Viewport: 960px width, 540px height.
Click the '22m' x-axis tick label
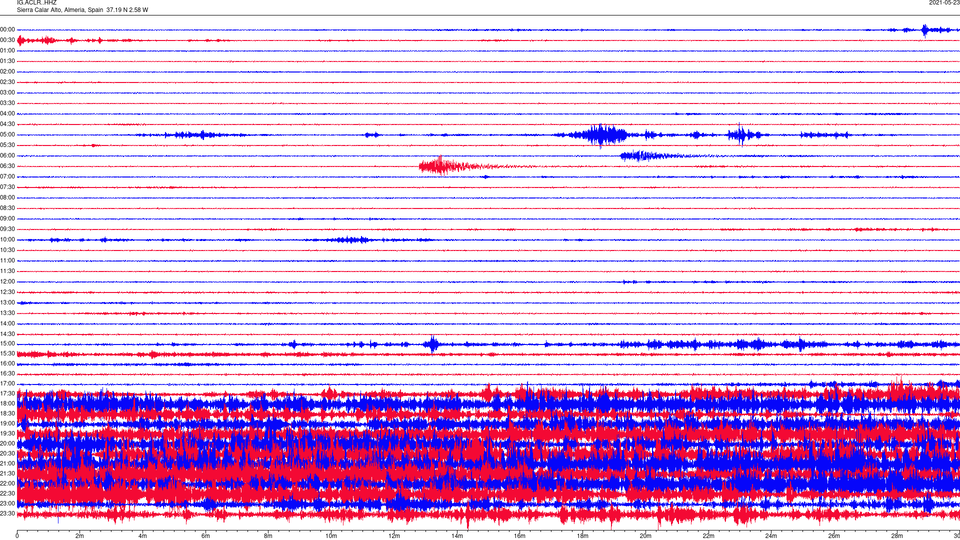point(708,536)
